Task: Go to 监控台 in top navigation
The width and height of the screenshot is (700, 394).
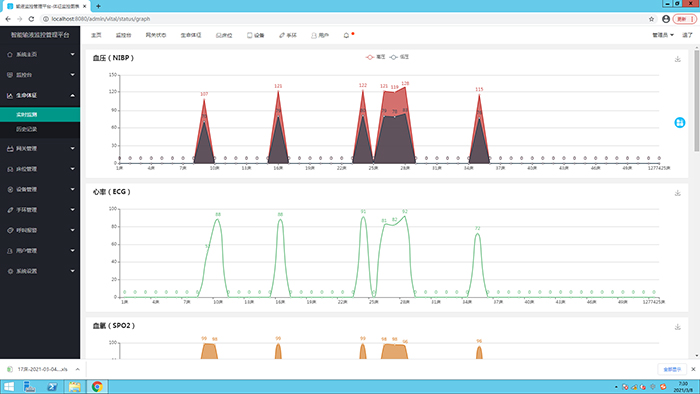Action: tap(123, 35)
